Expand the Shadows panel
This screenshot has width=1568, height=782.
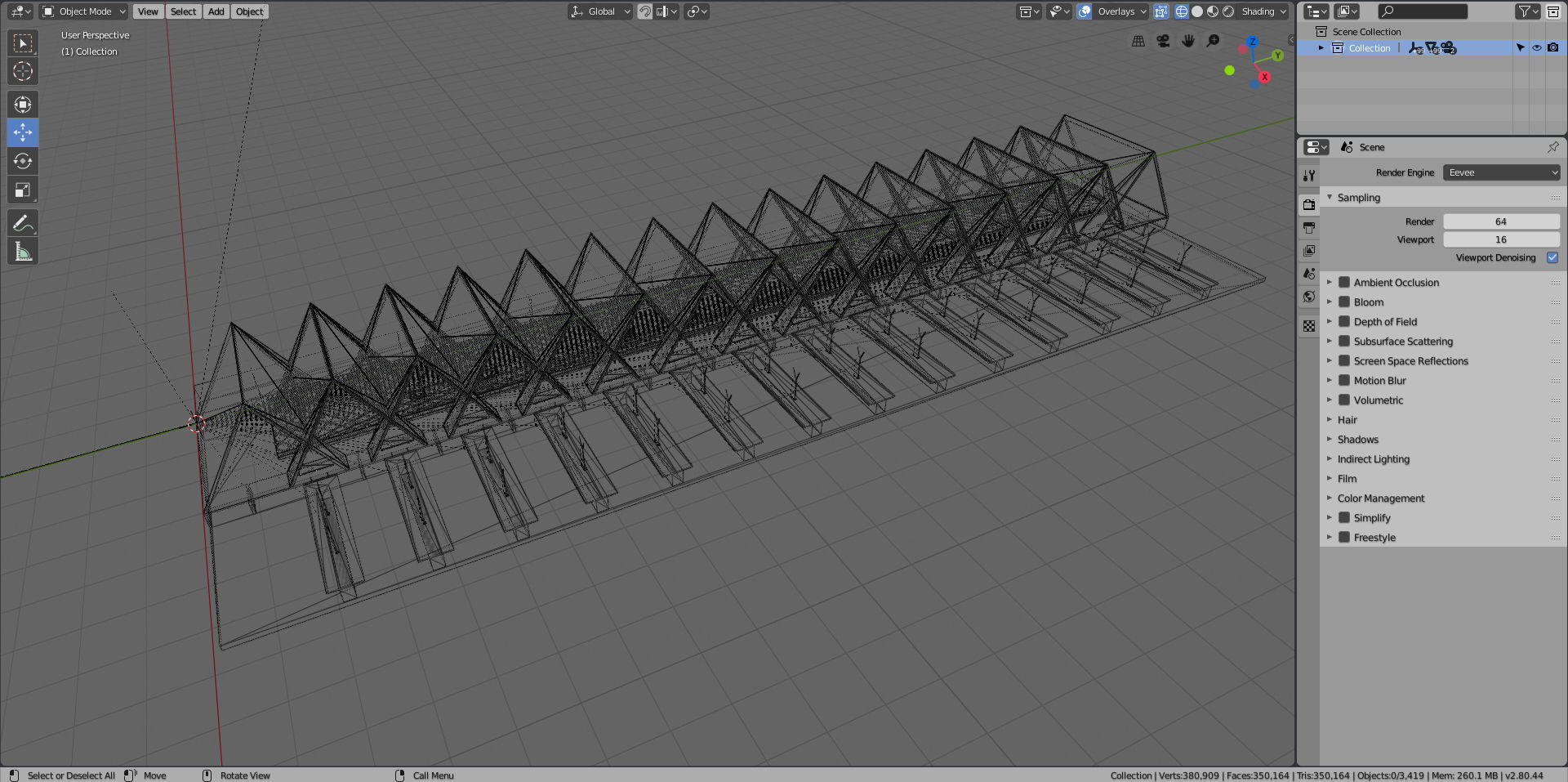[x=1330, y=439]
